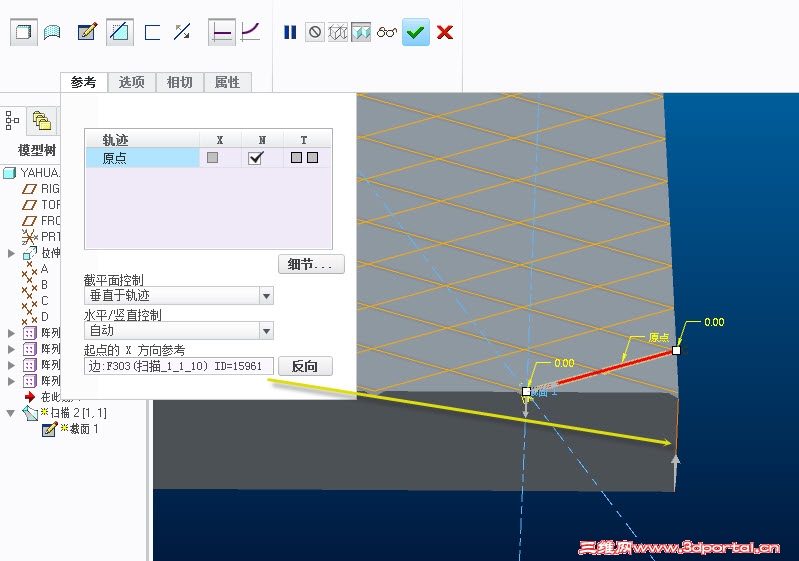
Task: Expand the first 阵列 pattern node
Action: [x=11, y=333]
